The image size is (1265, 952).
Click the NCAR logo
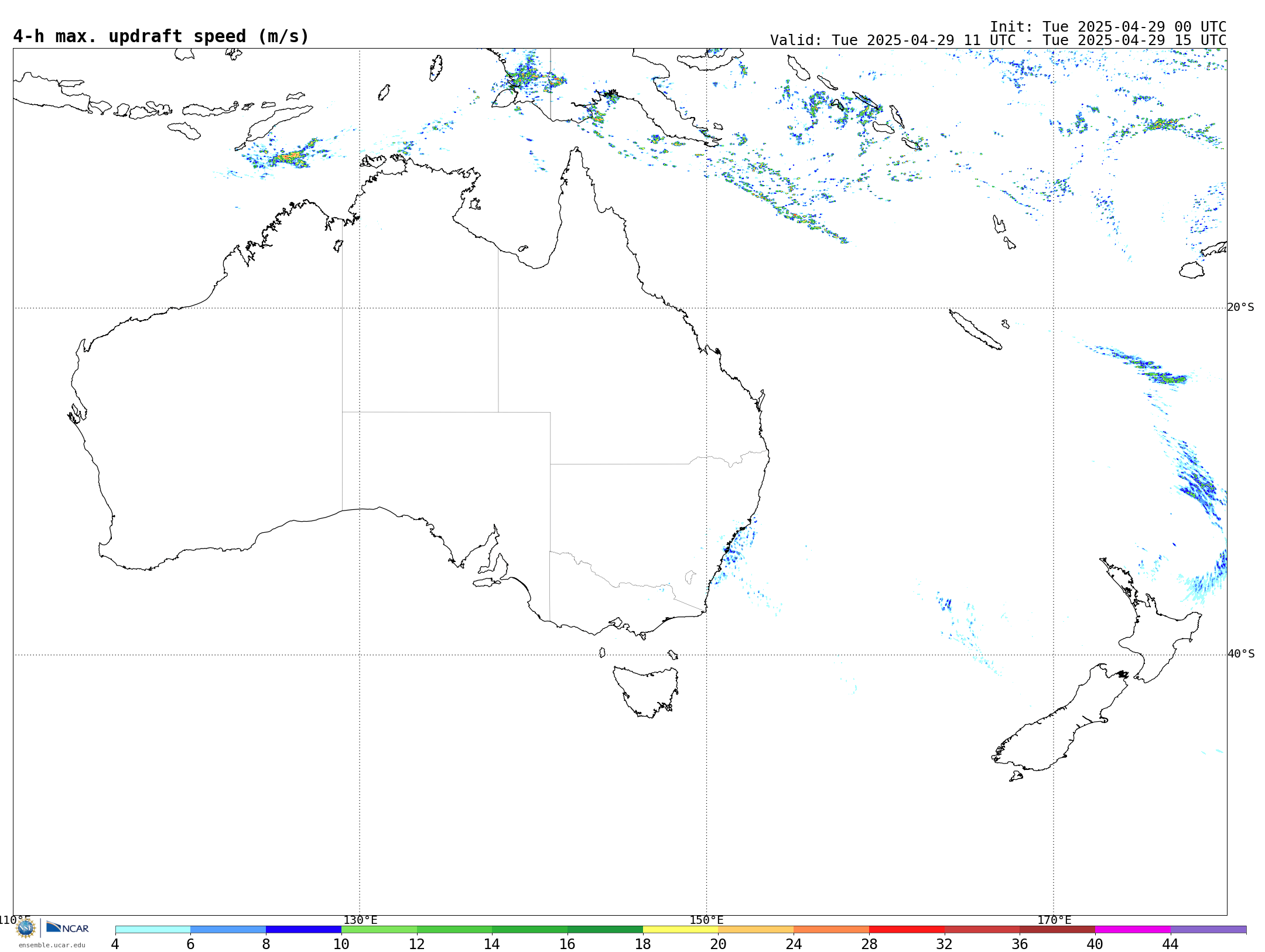pos(67,927)
